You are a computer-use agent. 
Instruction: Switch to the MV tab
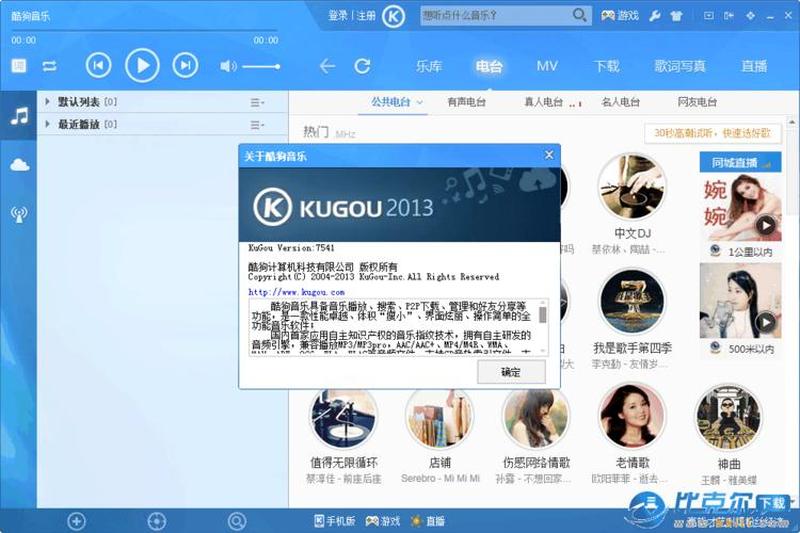point(547,66)
